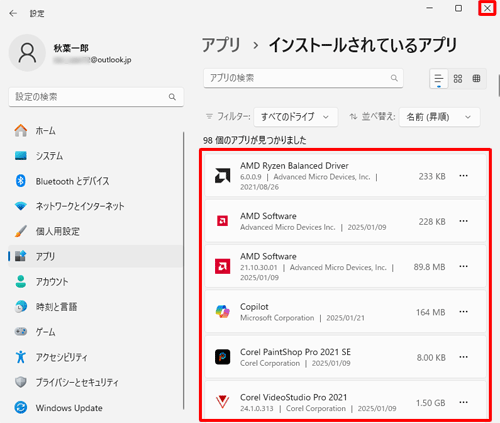Click the プライバシー shield icon

[21, 382]
